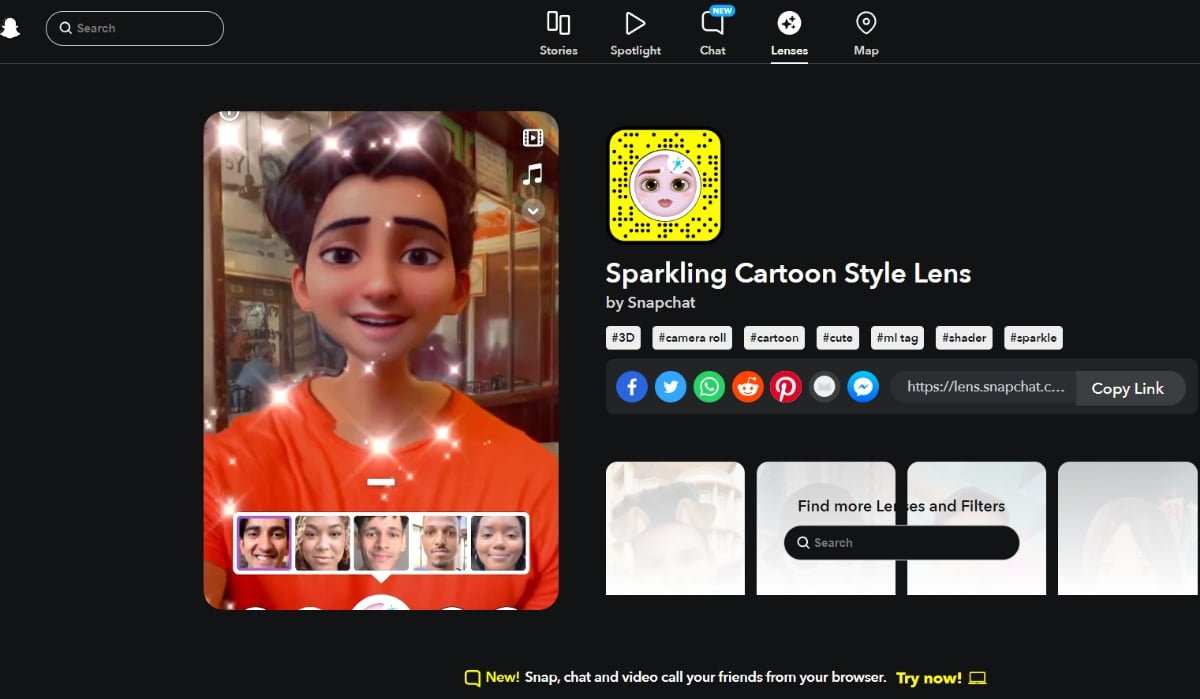1200x699 pixels.
Task: Click the Find more Lenses search field
Action: [x=900, y=542]
